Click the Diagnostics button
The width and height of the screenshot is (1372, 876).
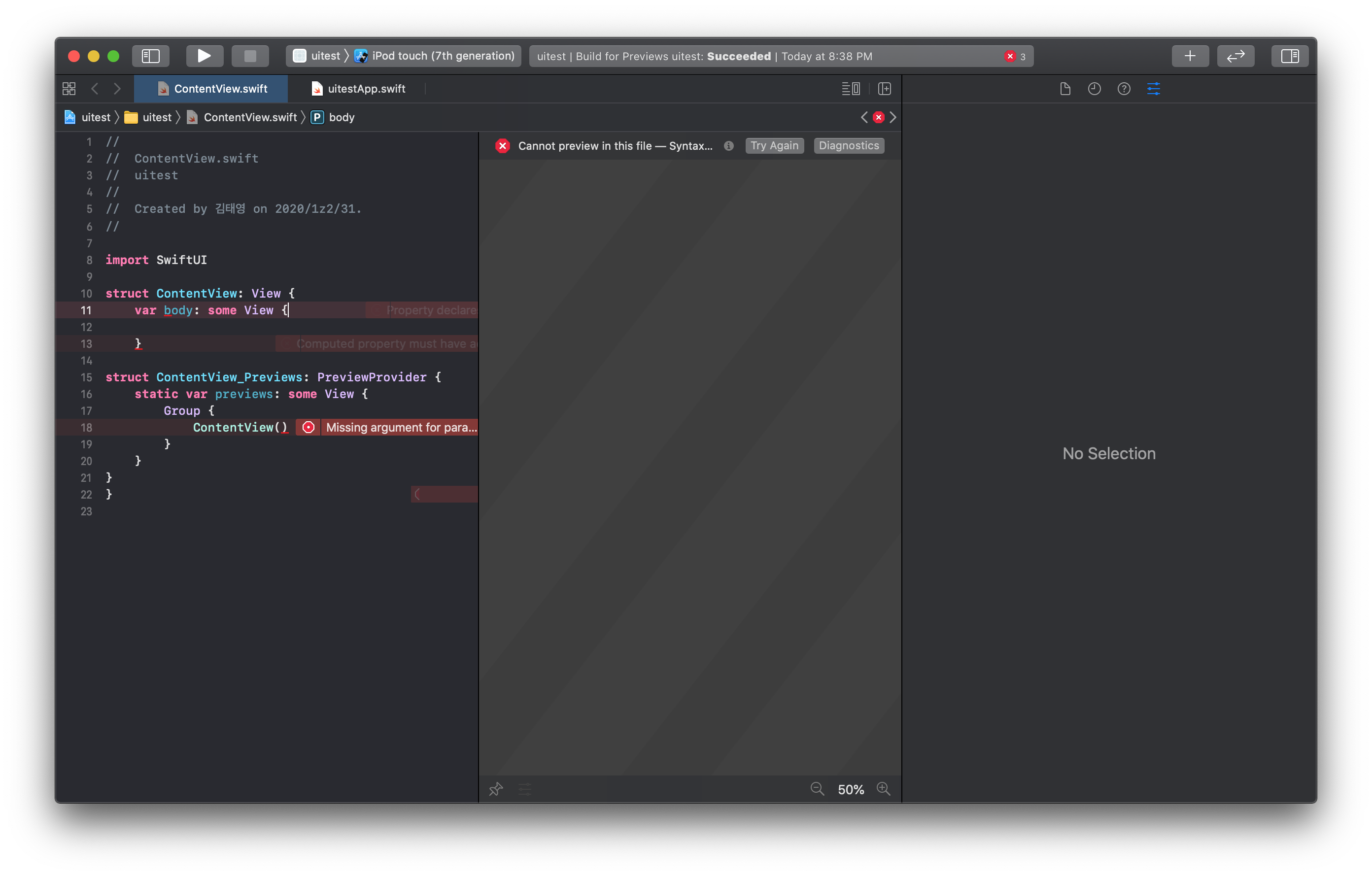849,146
